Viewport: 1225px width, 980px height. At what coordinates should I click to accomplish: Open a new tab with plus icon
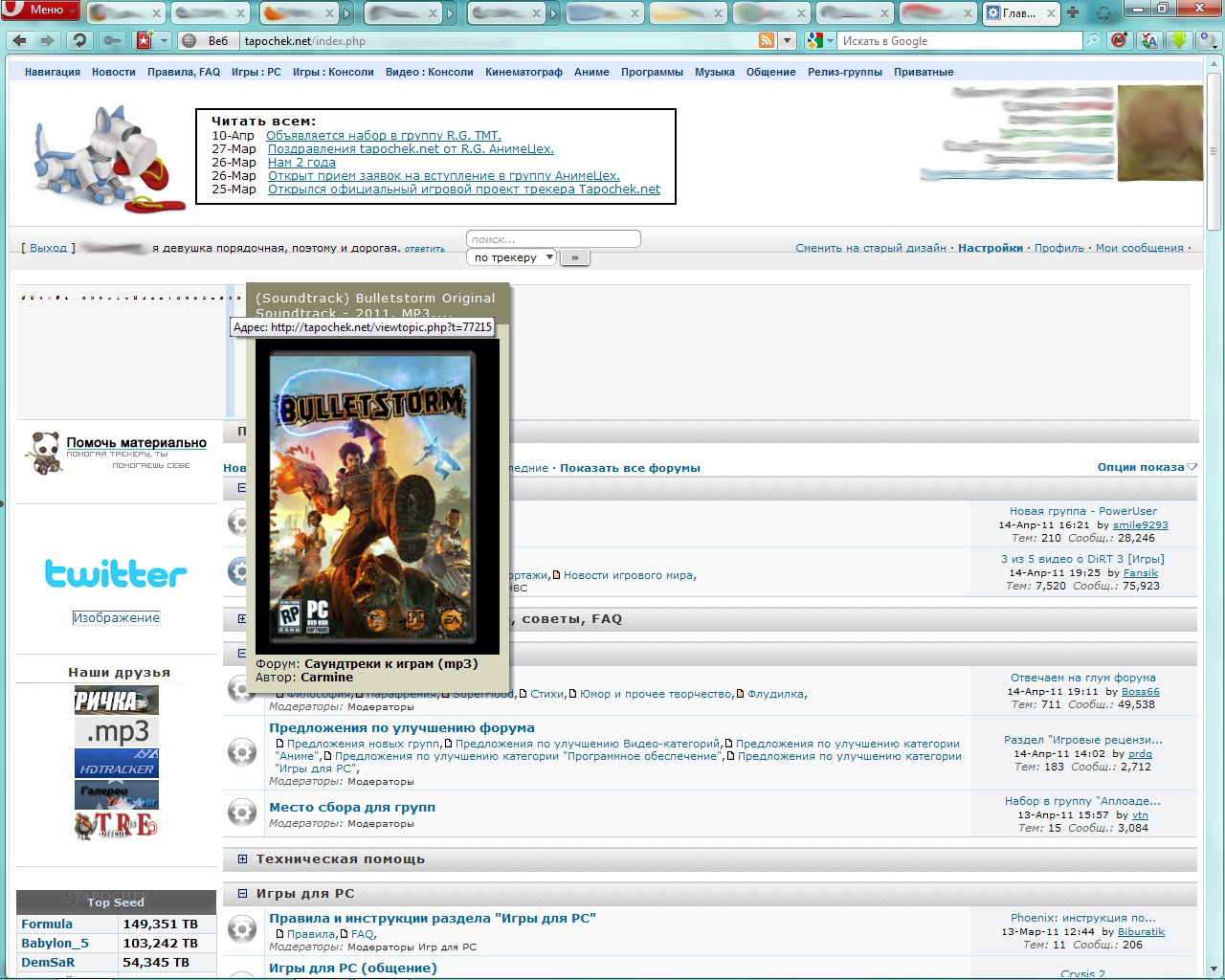(1073, 12)
